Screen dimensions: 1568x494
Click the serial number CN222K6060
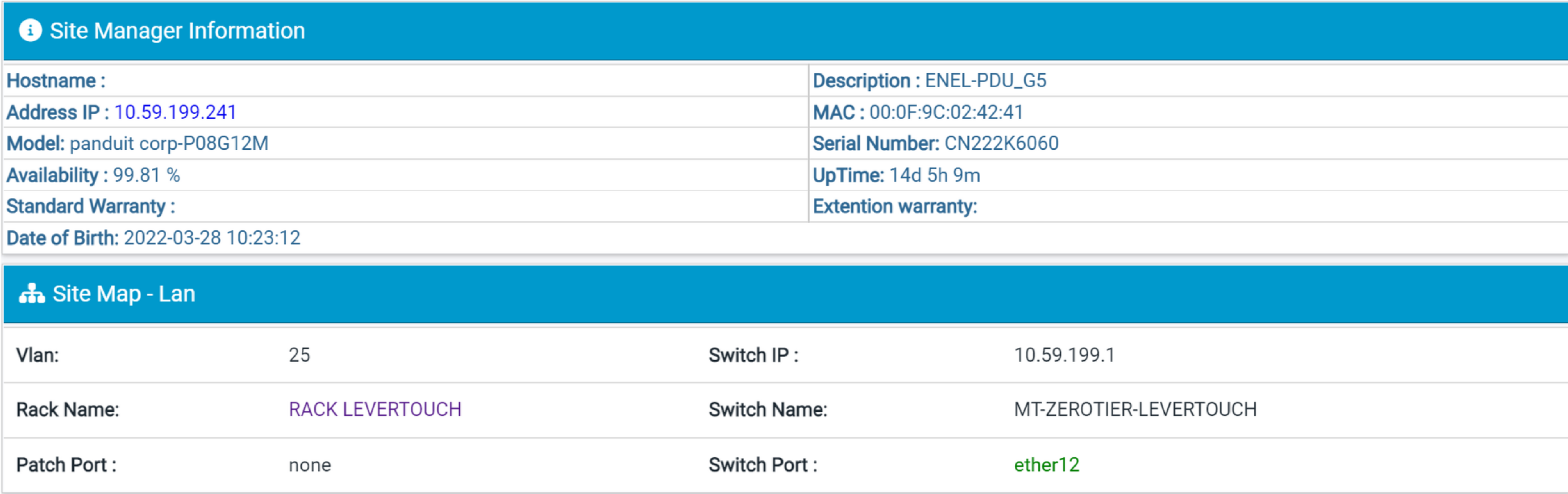click(1001, 144)
